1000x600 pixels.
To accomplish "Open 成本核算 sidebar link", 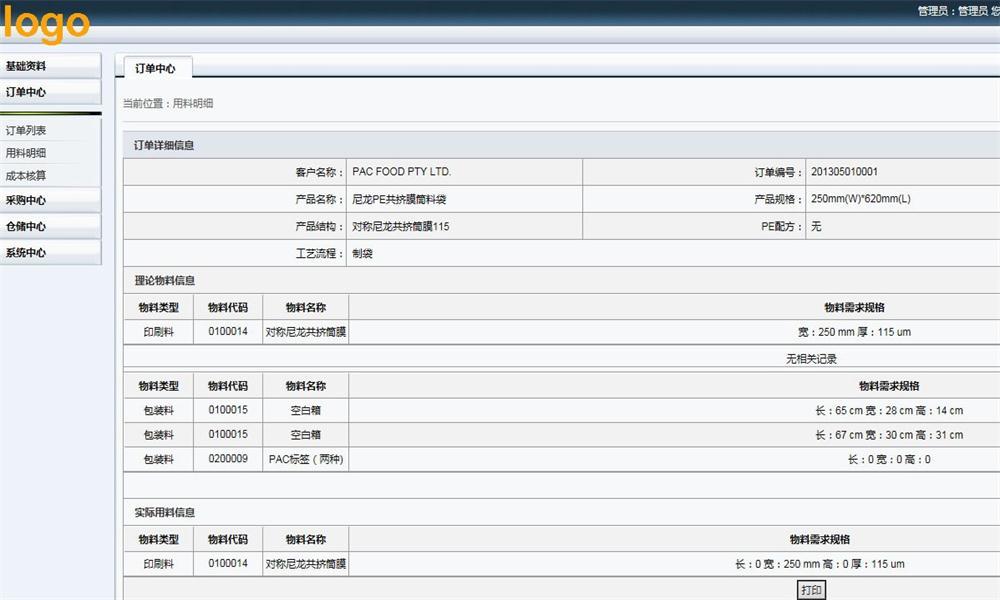I will tap(26, 176).
